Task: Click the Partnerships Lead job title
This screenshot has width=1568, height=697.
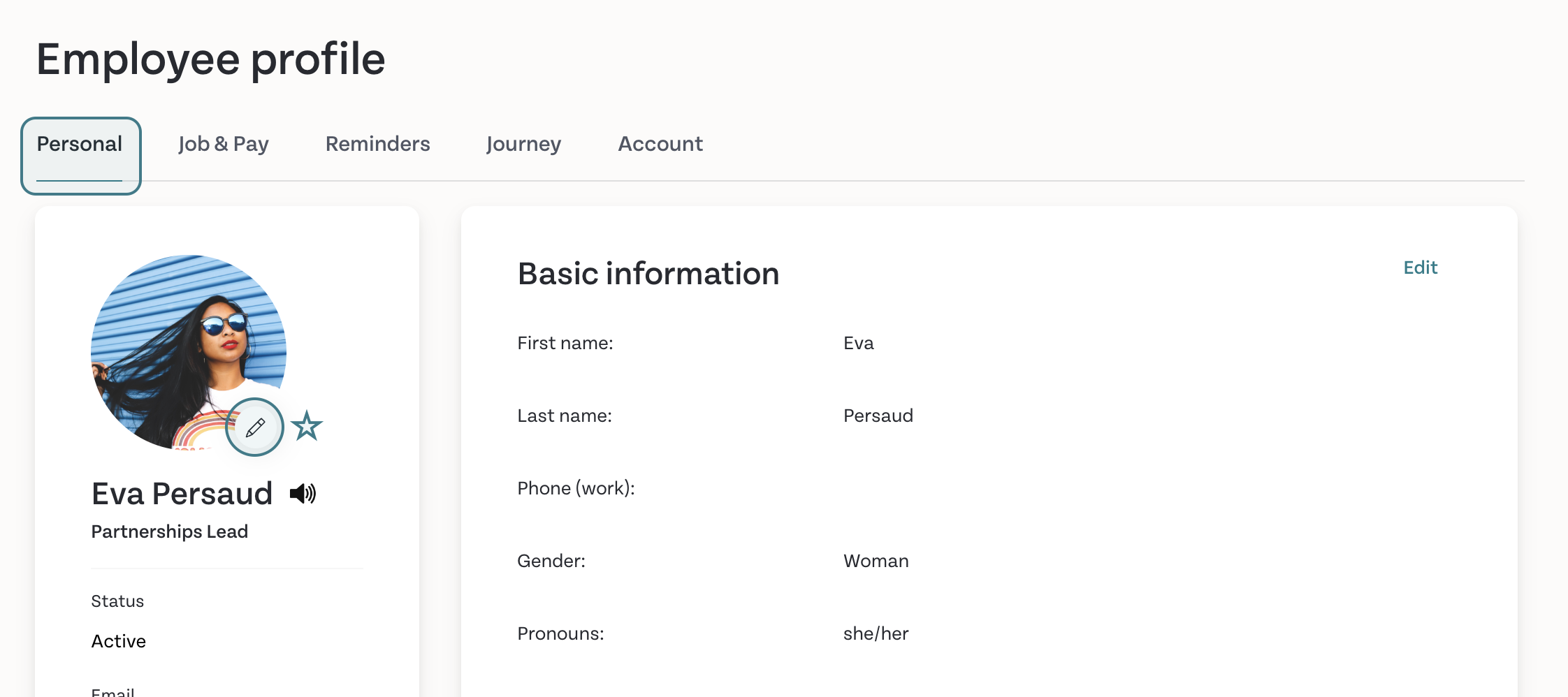Action: coord(170,531)
